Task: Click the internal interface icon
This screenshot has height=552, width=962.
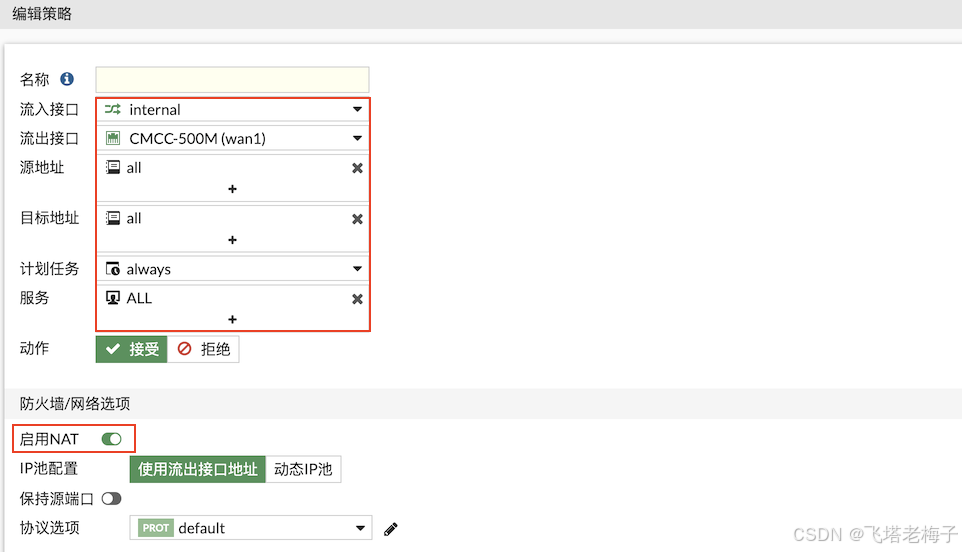Action: click(113, 109)
